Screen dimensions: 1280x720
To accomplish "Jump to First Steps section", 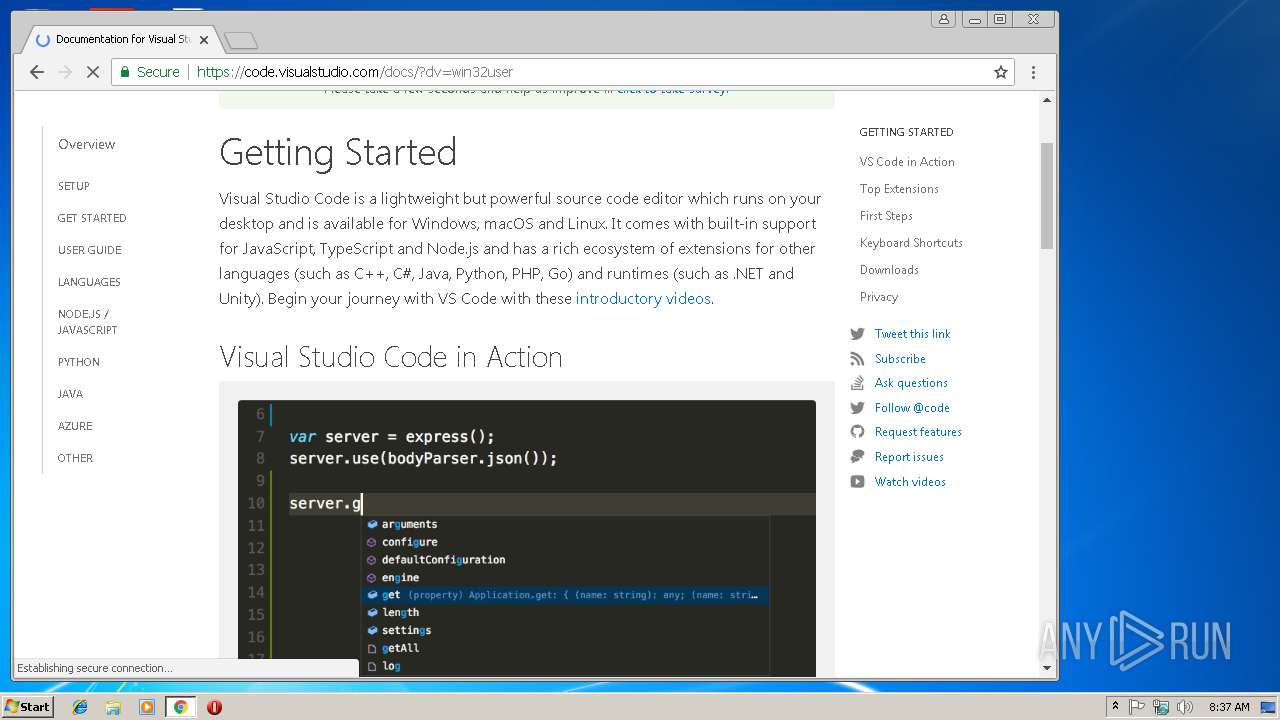I will point(886,216).
